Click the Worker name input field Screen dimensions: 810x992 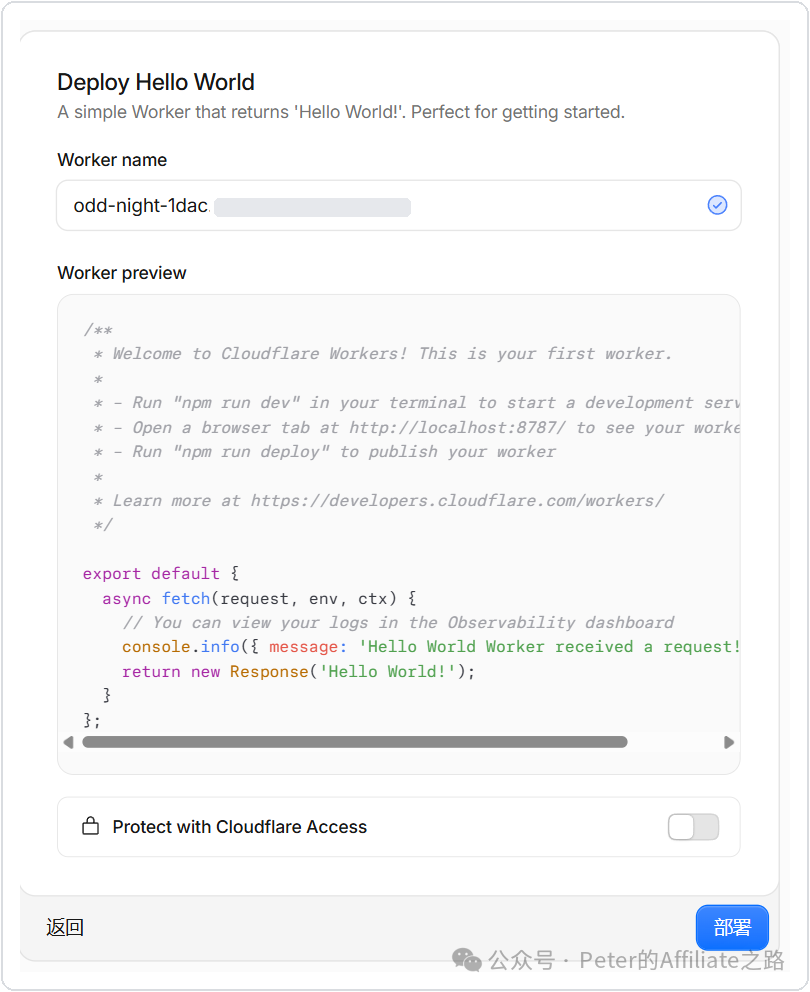[x=399, y=206]
